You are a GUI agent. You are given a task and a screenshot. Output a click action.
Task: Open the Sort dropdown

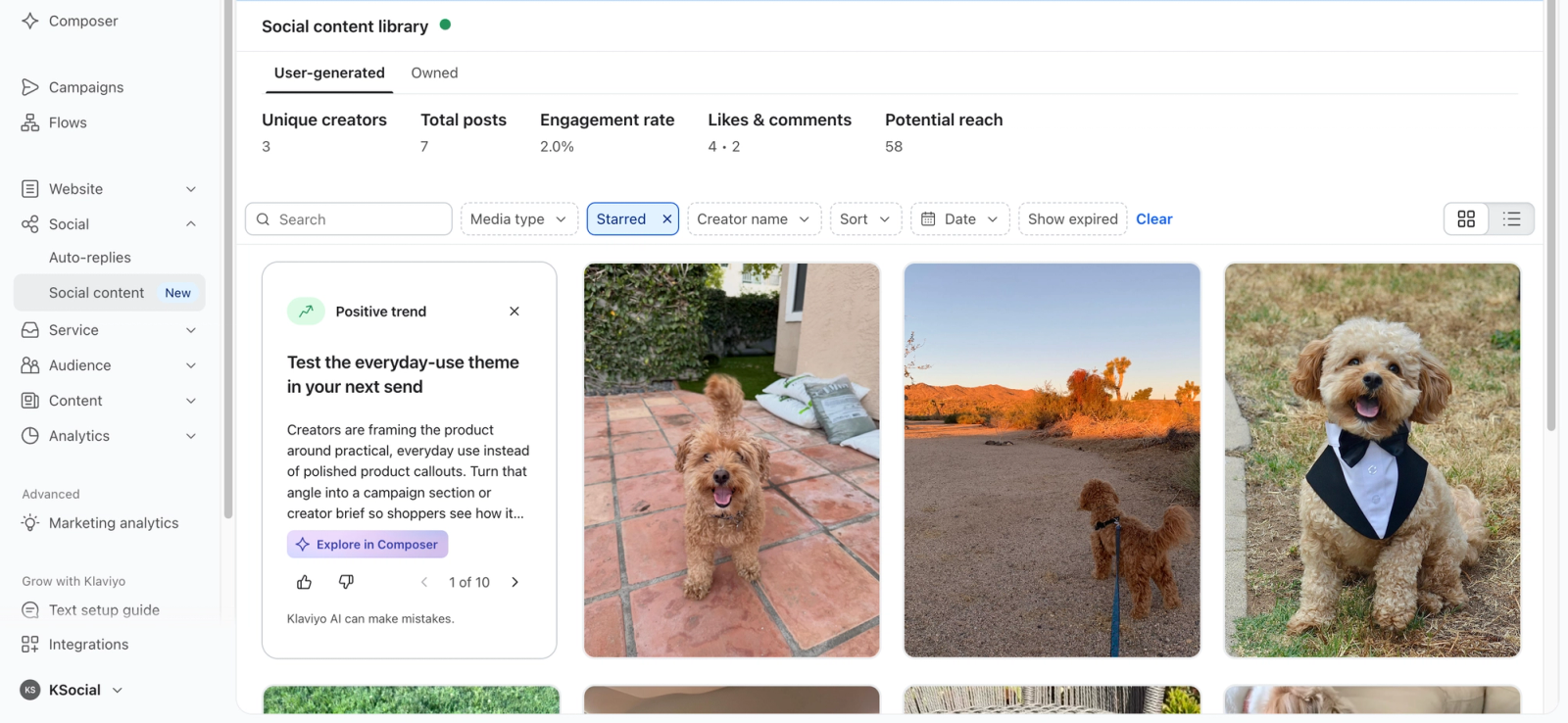coord(865,219)
